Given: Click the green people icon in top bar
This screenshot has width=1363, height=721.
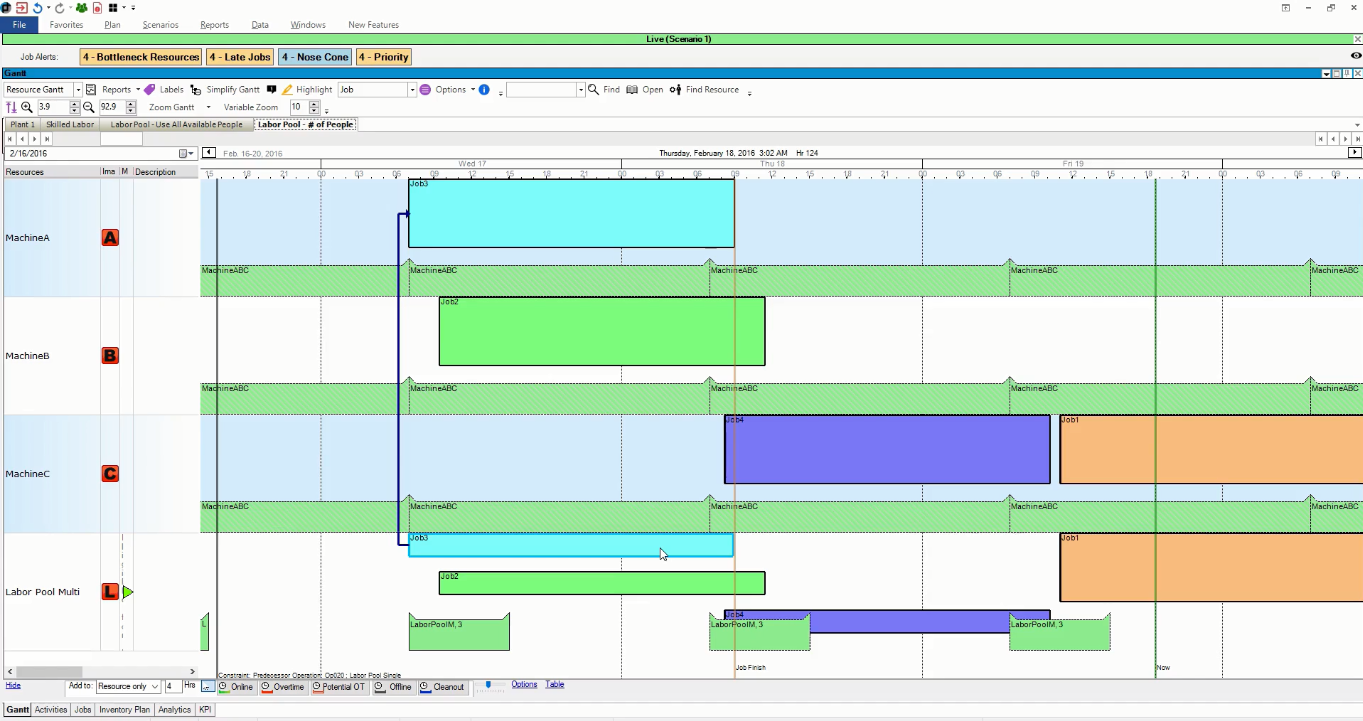Looking at the screenshot, I should click(x=82, y=7).
